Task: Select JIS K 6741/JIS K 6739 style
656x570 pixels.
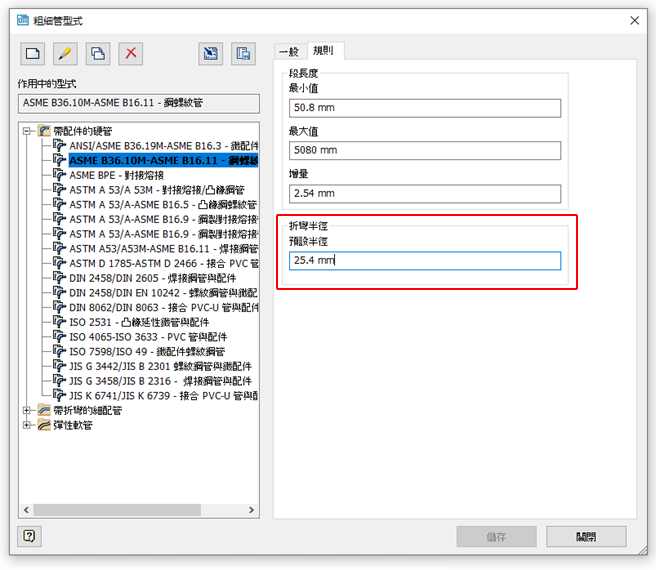Action: 164,395
